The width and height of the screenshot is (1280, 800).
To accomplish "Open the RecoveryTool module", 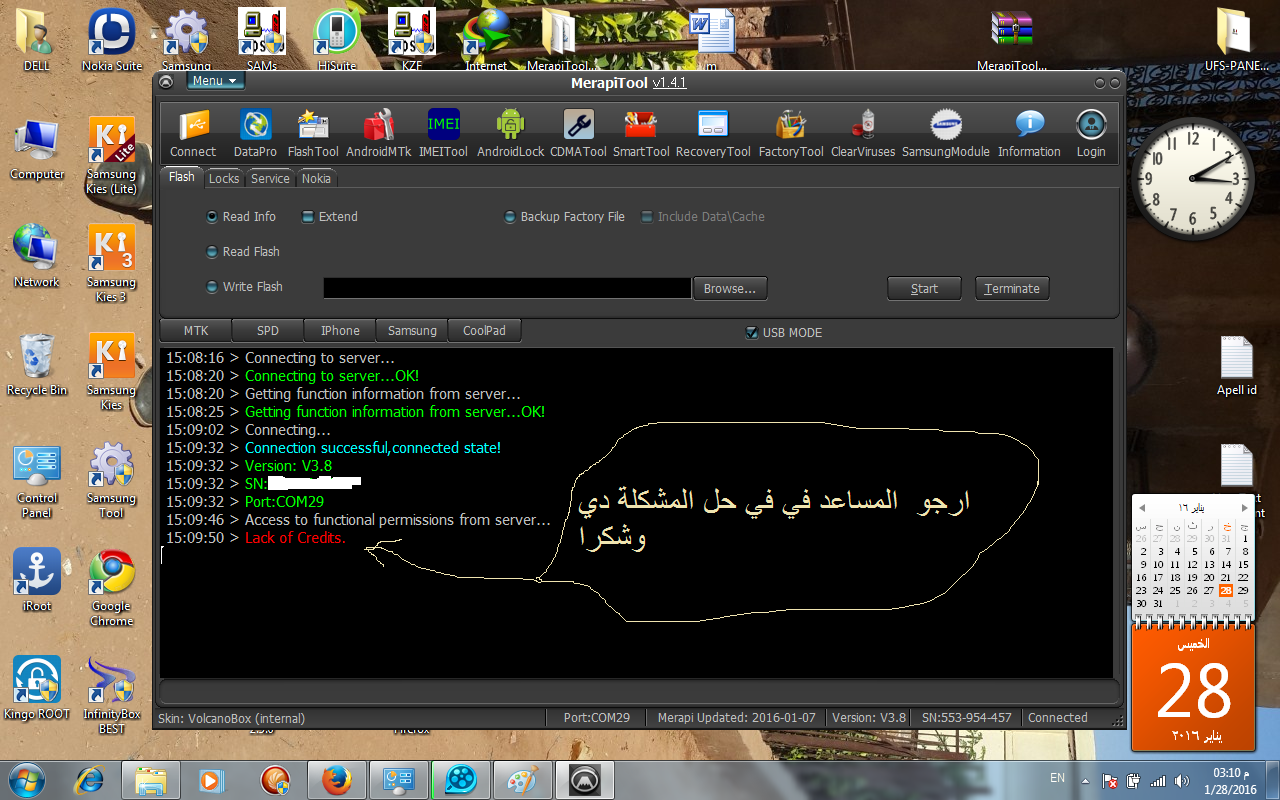I will (713, 133).
